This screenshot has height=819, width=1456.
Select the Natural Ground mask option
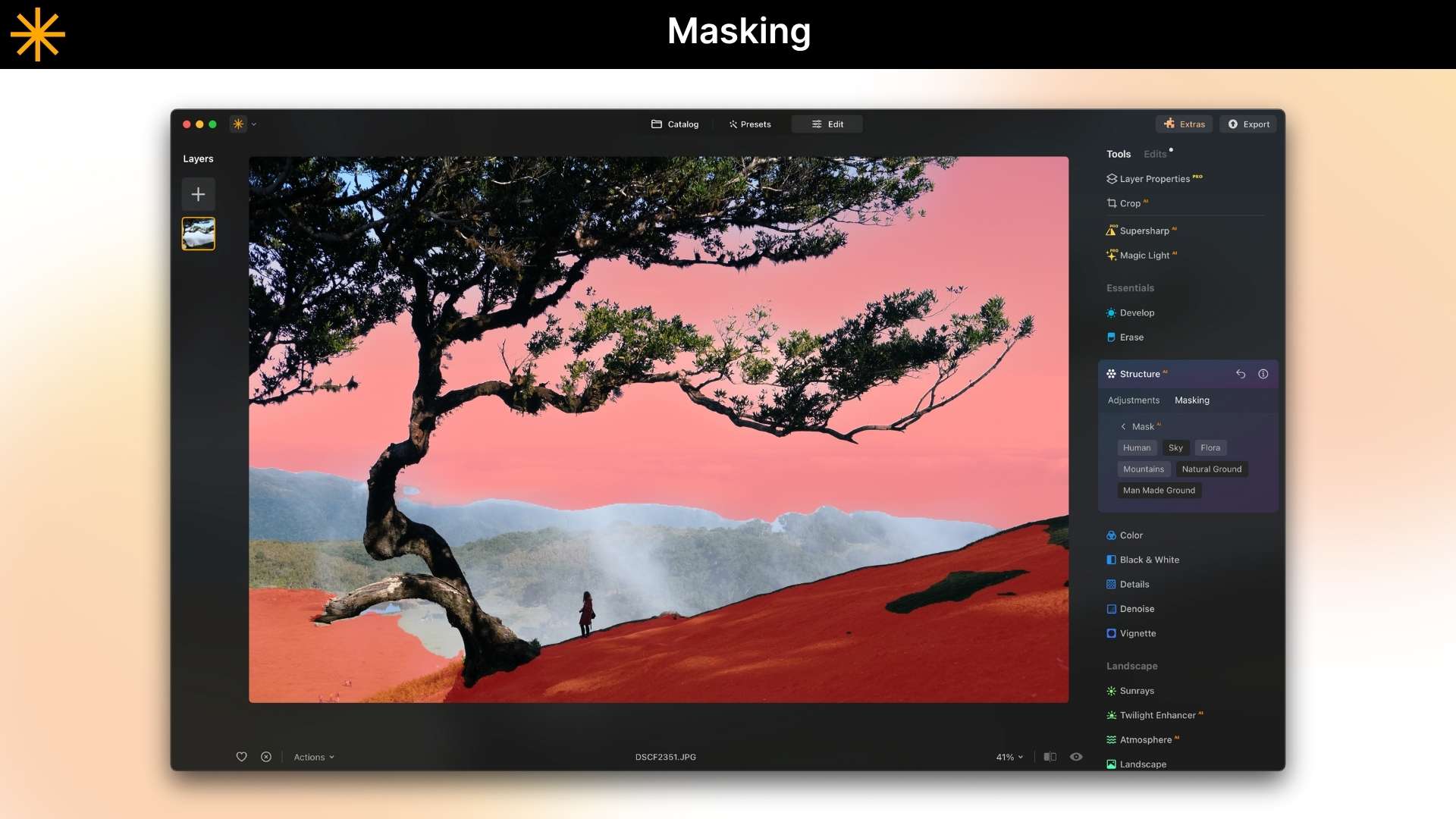[x=1211, y=469]
